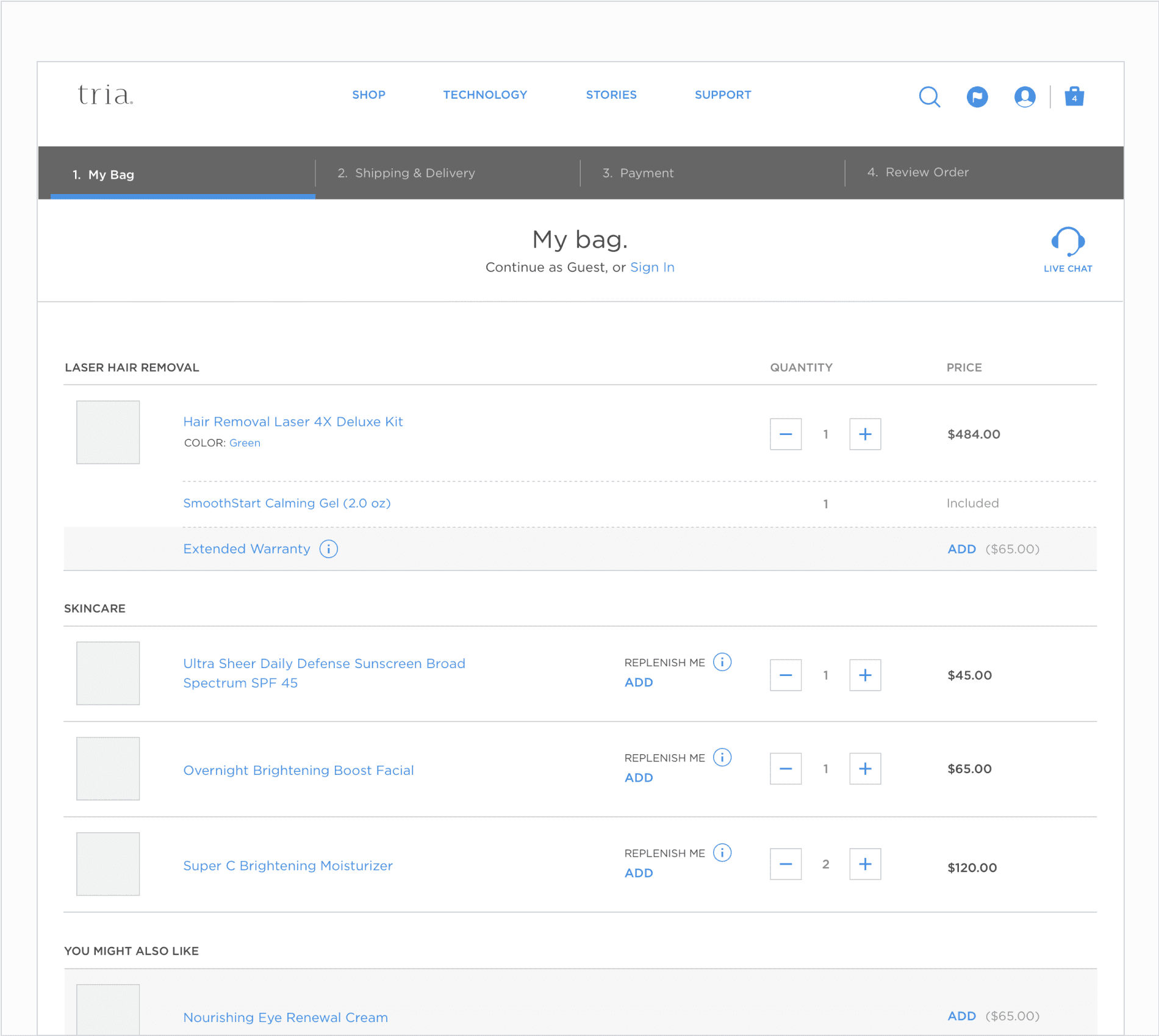Image resolution: width=1159 pixels, height=1036 pixels.
Task: Open Ultra Sheer Daily Defense Sunscreen link
Action: [324, 673]
